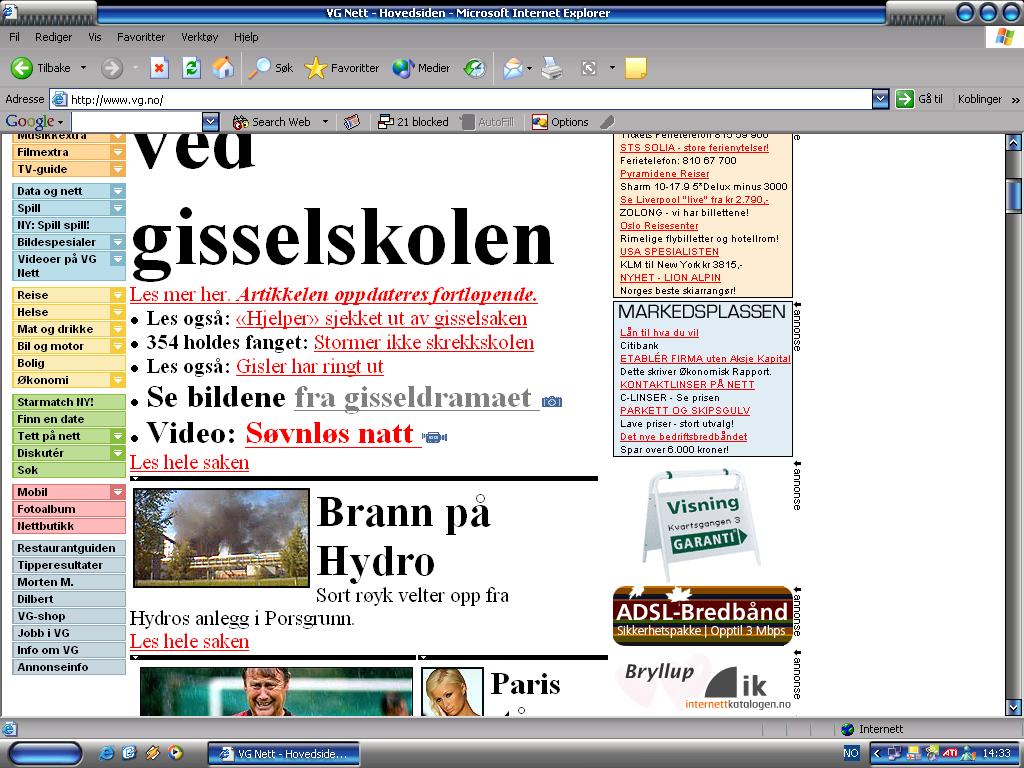Click the scrollbar up arrow
1024x768 pixels.
point(1014,143)
